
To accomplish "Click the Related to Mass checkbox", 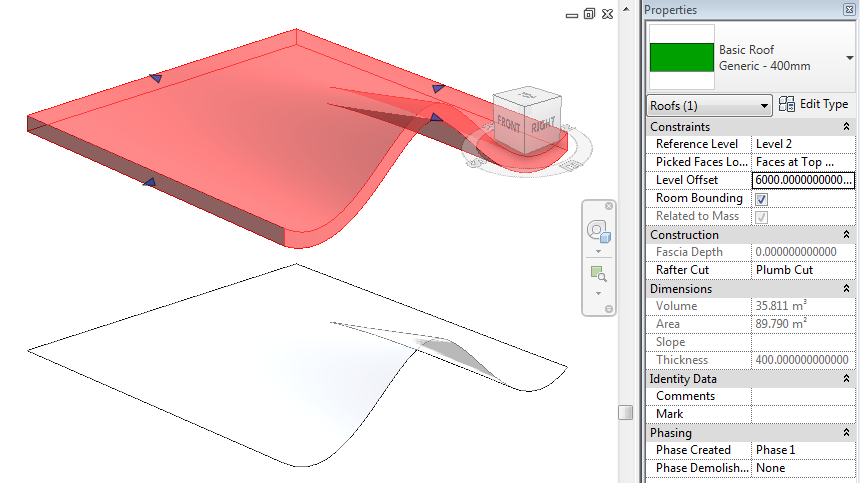I will coord(761,217).
